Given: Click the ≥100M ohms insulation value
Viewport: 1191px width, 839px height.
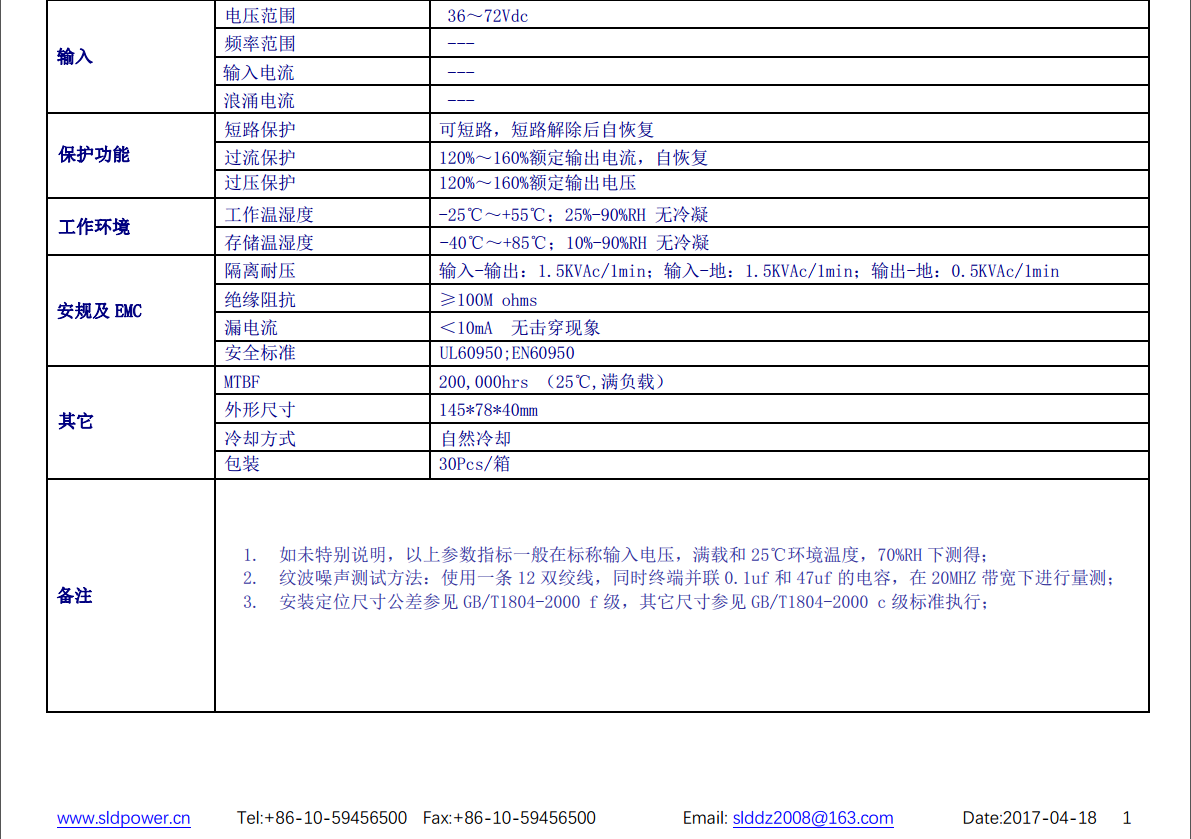Looking at the screenshot, I should point(488,300).
